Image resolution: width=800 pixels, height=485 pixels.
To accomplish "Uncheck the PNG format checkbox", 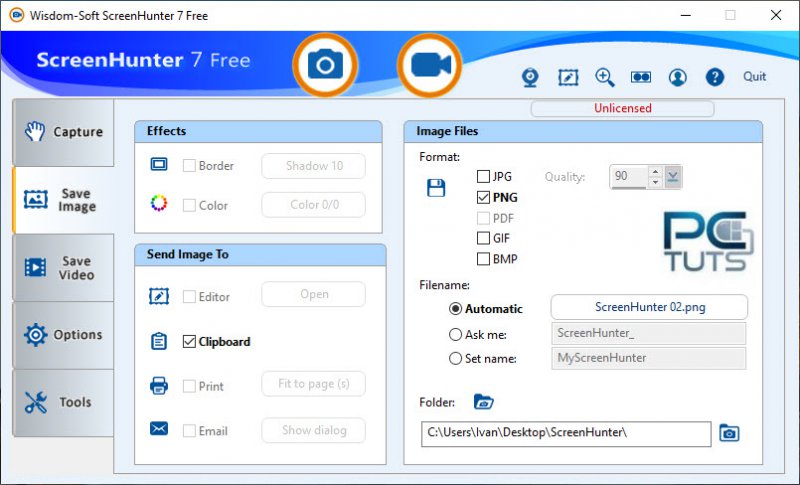I will click(x=483, y=197).
